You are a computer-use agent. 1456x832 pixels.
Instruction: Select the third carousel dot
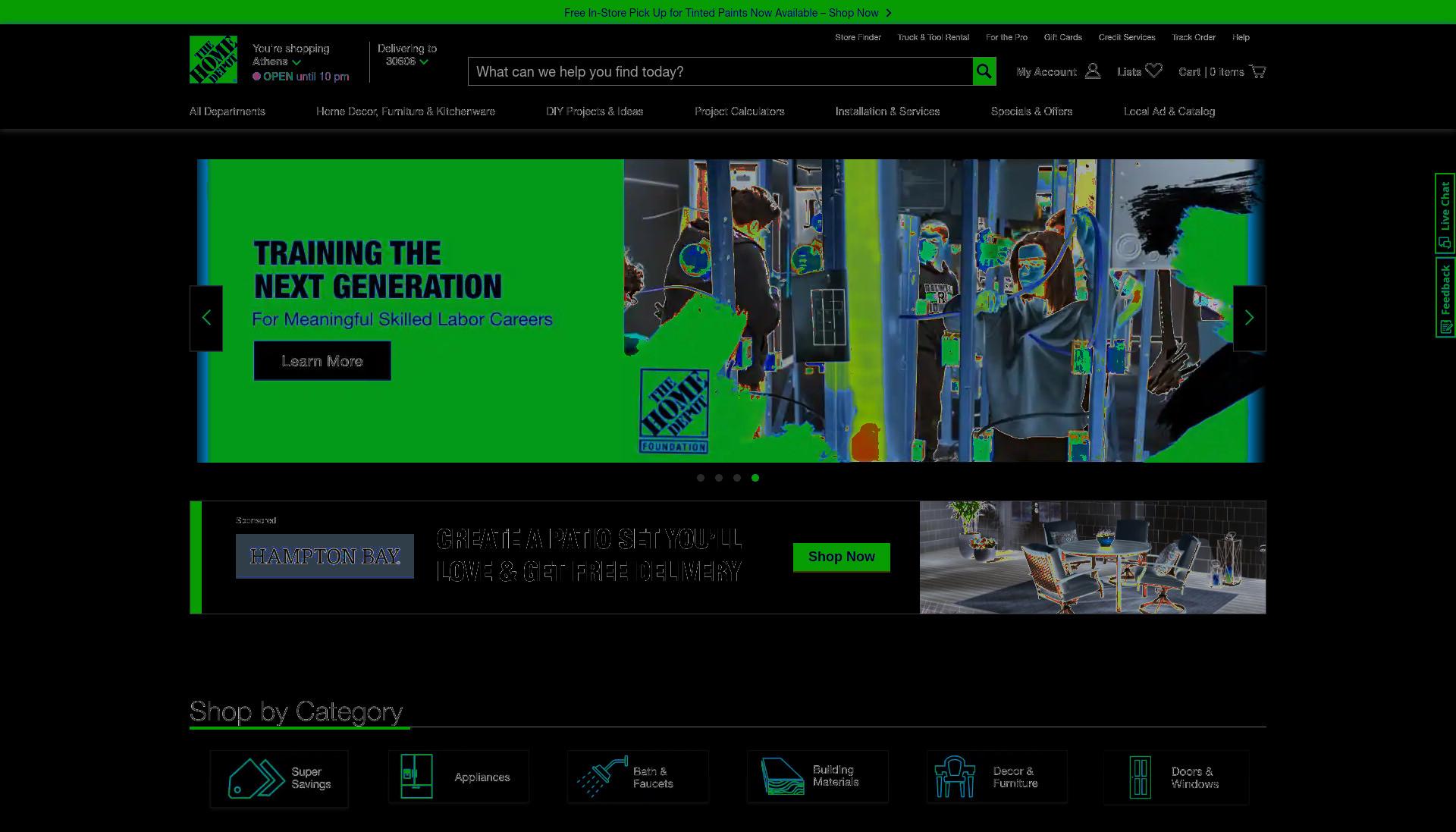point(737,478)
